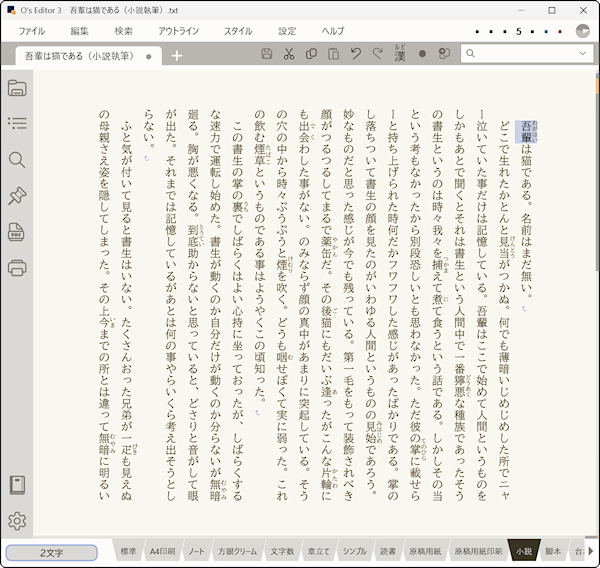Add a new document tab

pyautogui.click(x=177, y=55)
